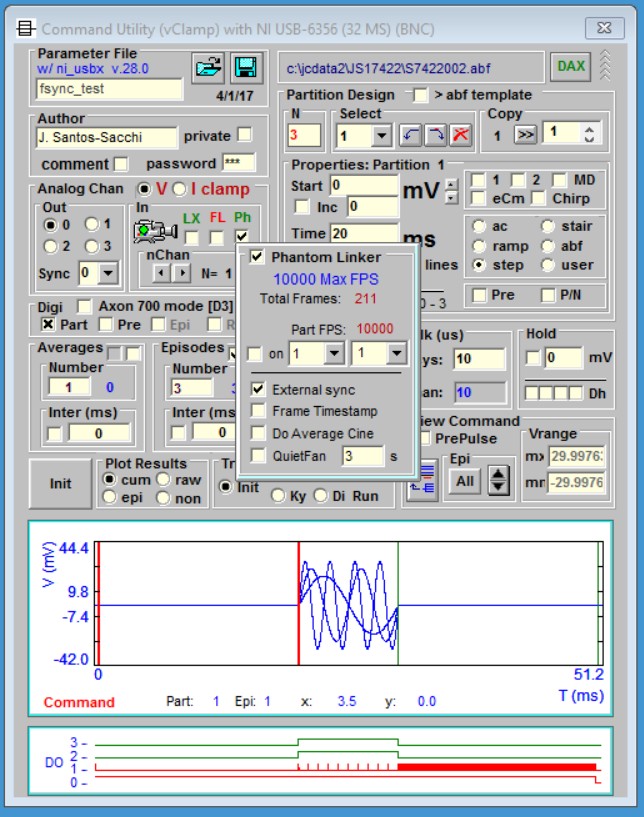Enable Do Average Cine checkbox
The height and width of the screenshot is (817, 644).
coord(257,433)
